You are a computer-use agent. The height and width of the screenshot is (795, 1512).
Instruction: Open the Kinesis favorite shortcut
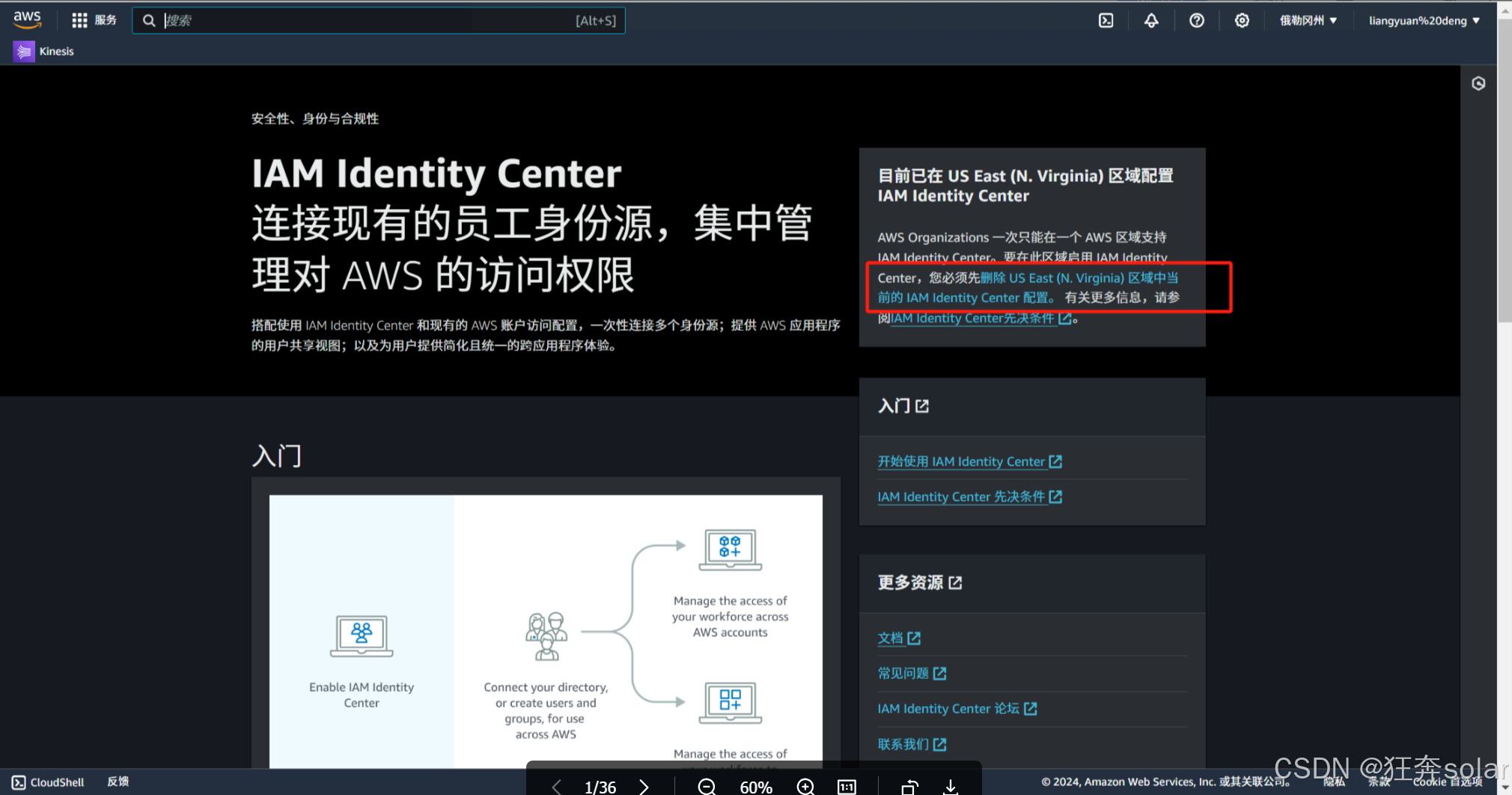(44, 51)
